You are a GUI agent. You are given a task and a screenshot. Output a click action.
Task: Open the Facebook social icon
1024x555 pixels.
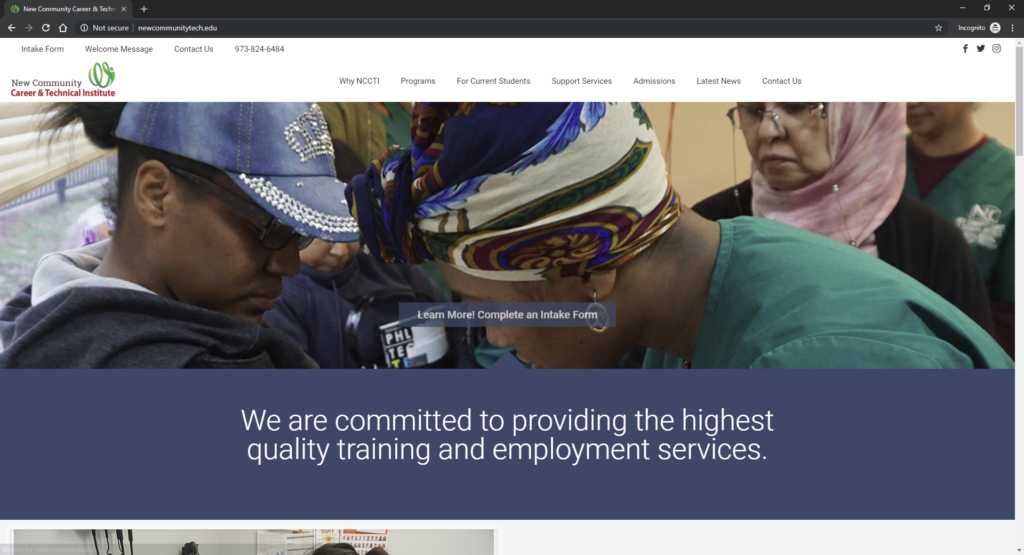point(965,48)
